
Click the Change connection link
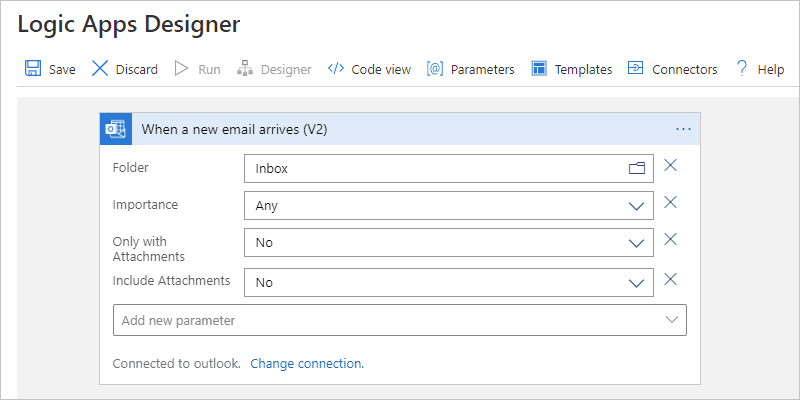[x=307, y=364]
